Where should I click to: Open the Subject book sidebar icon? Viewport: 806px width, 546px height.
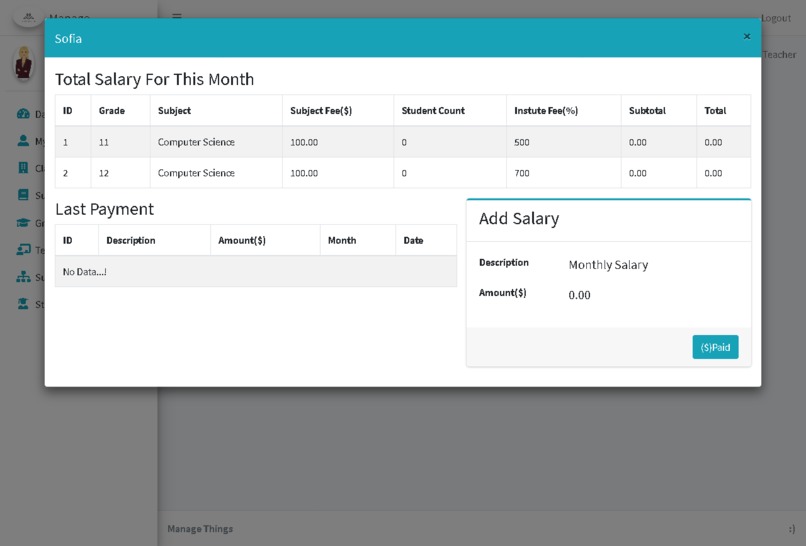(23, 195)
